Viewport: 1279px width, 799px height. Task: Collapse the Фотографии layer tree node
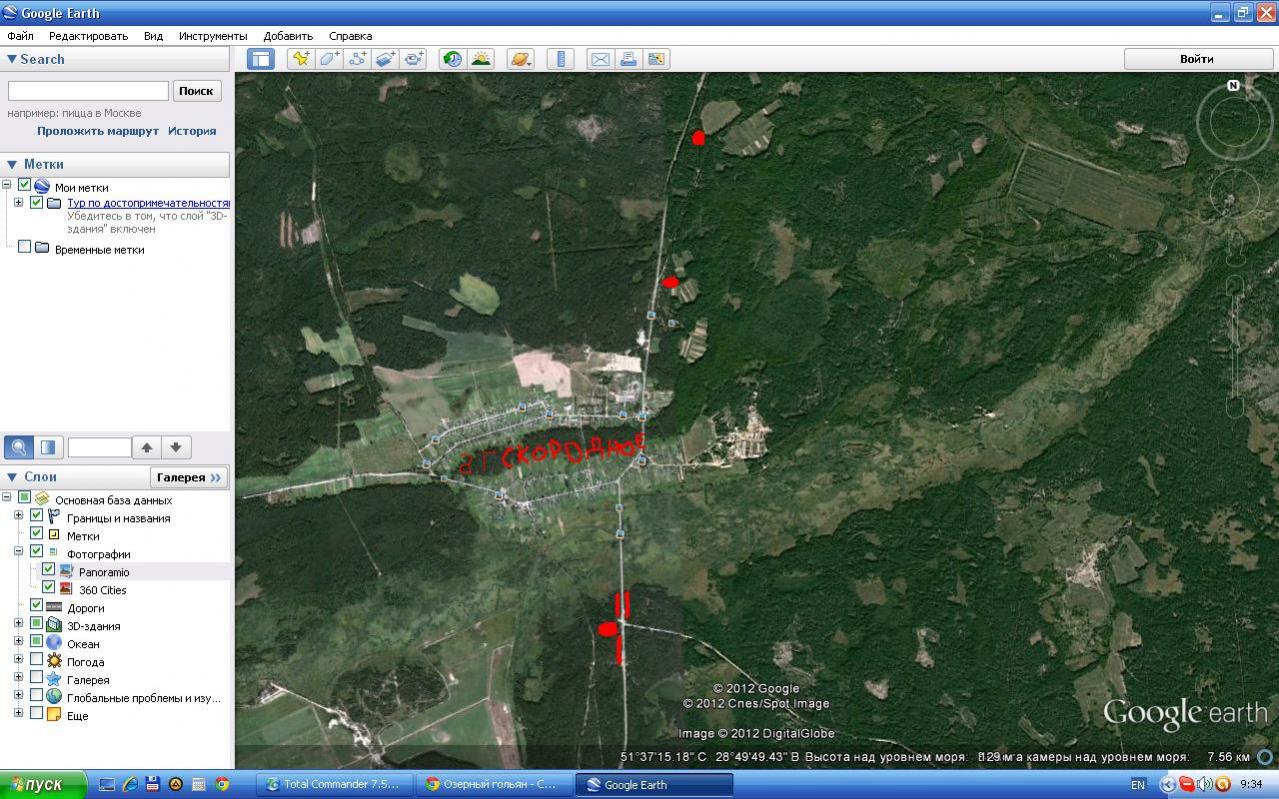[18, 552]
